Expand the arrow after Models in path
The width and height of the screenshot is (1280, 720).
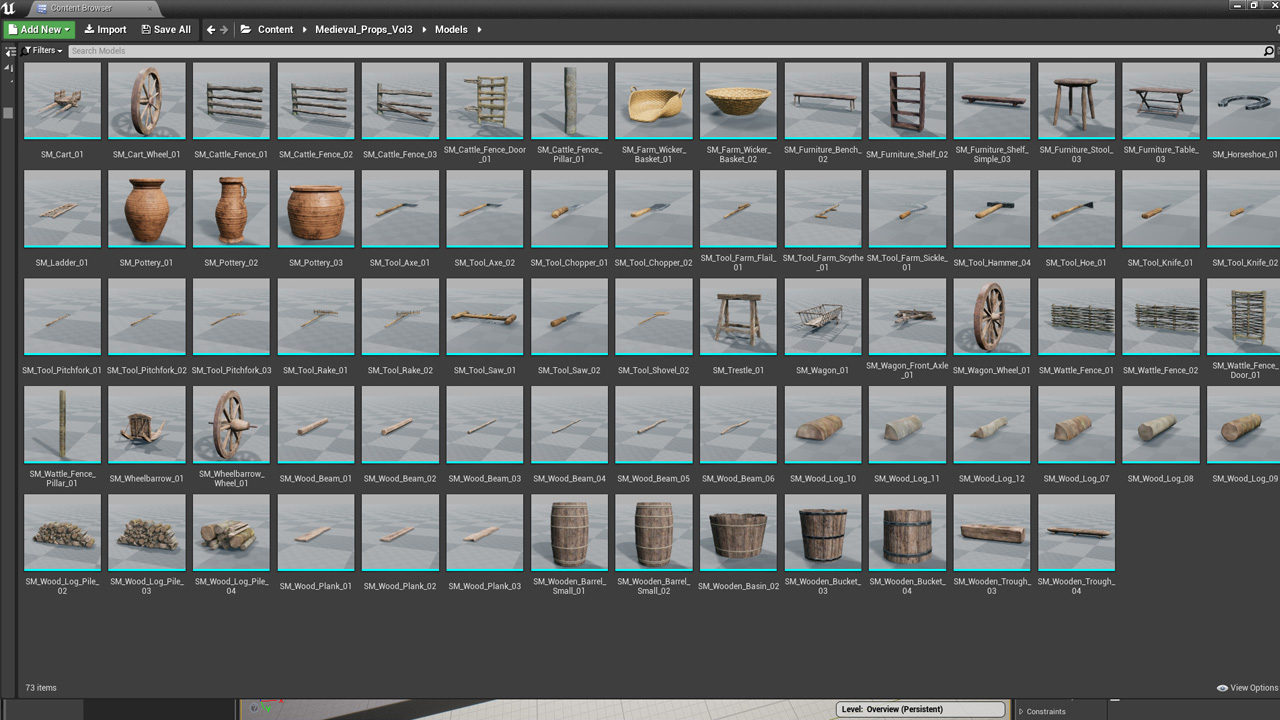coord(479,30)
